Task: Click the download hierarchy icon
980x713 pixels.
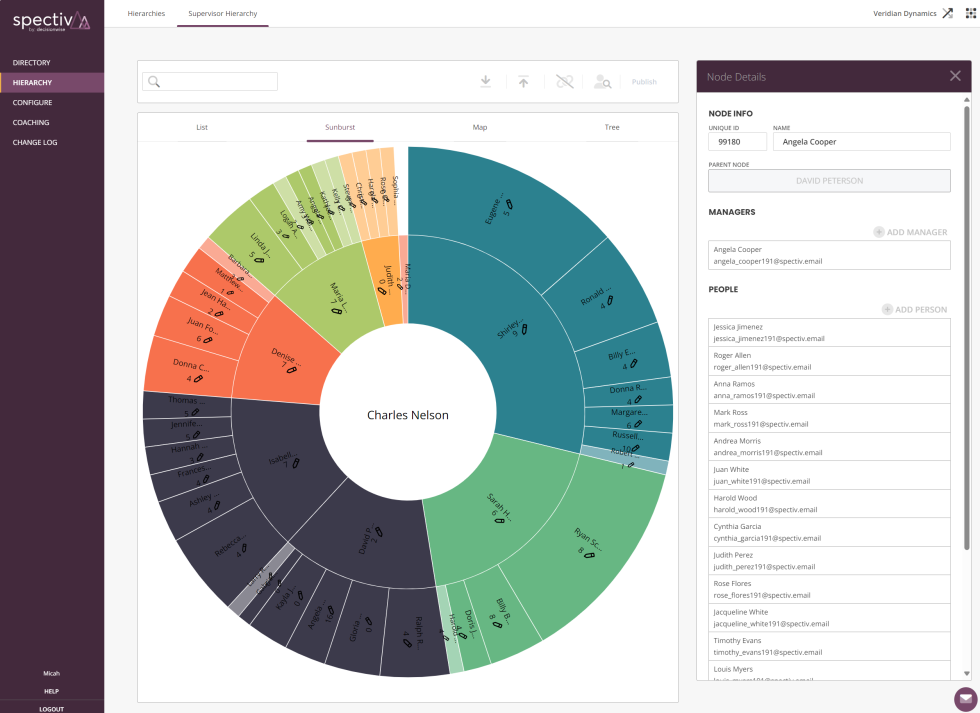Action: 486,82
